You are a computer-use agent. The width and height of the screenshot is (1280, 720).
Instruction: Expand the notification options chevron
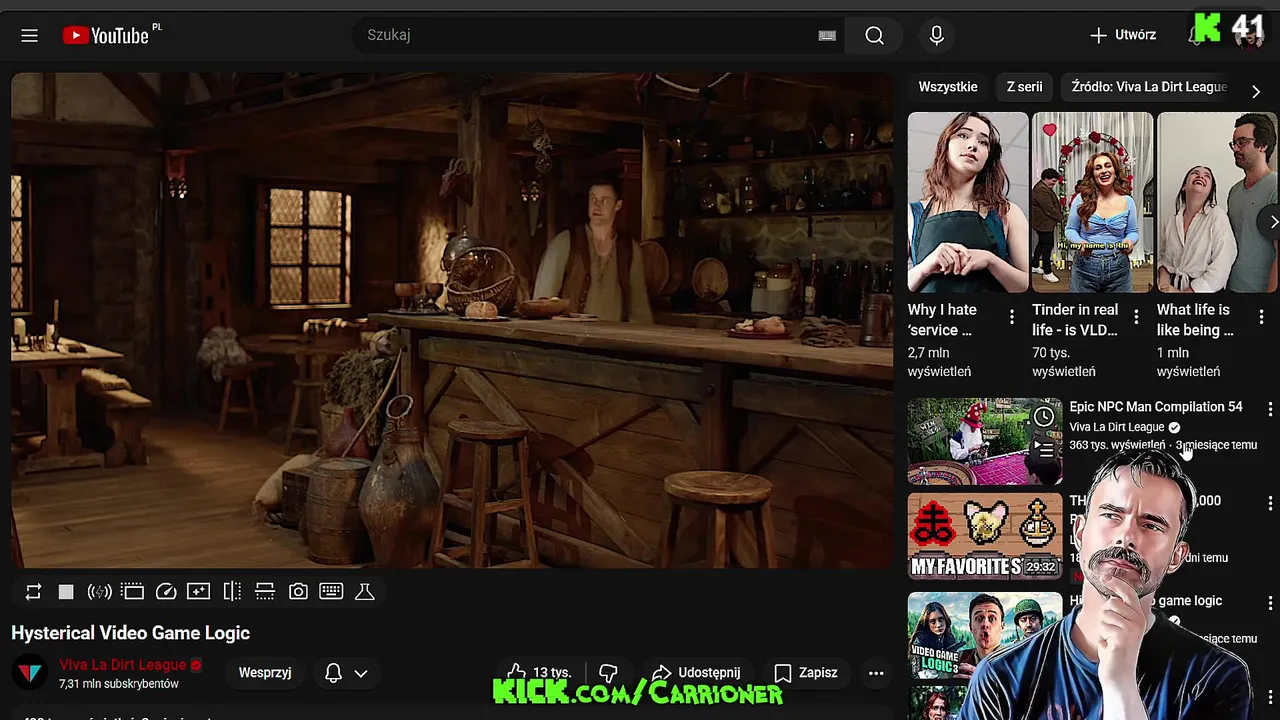tap(361, 673)
